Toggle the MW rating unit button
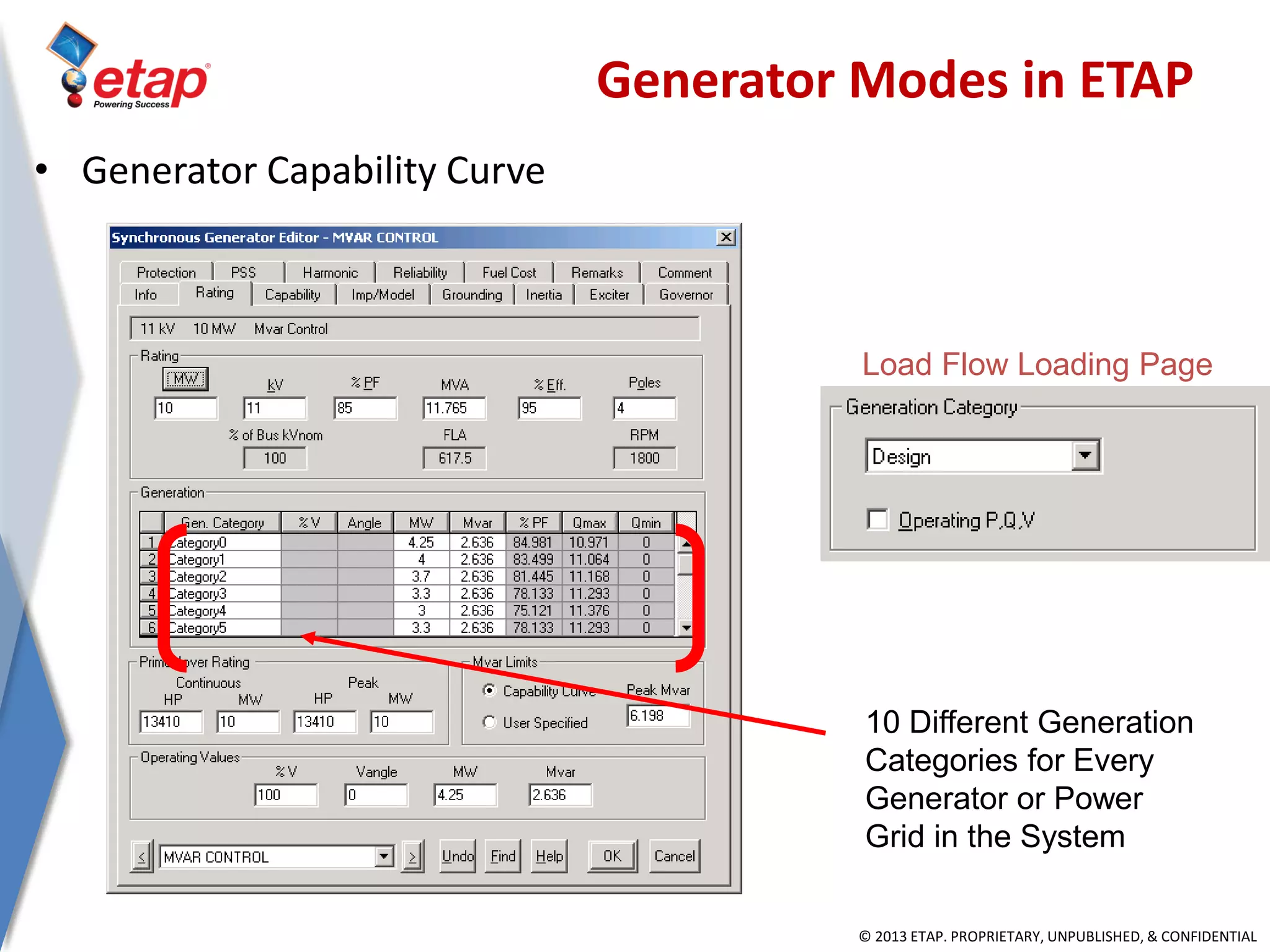Viewport: 1270px width, 952px height. pyautogui.click(x=185, y=379)
